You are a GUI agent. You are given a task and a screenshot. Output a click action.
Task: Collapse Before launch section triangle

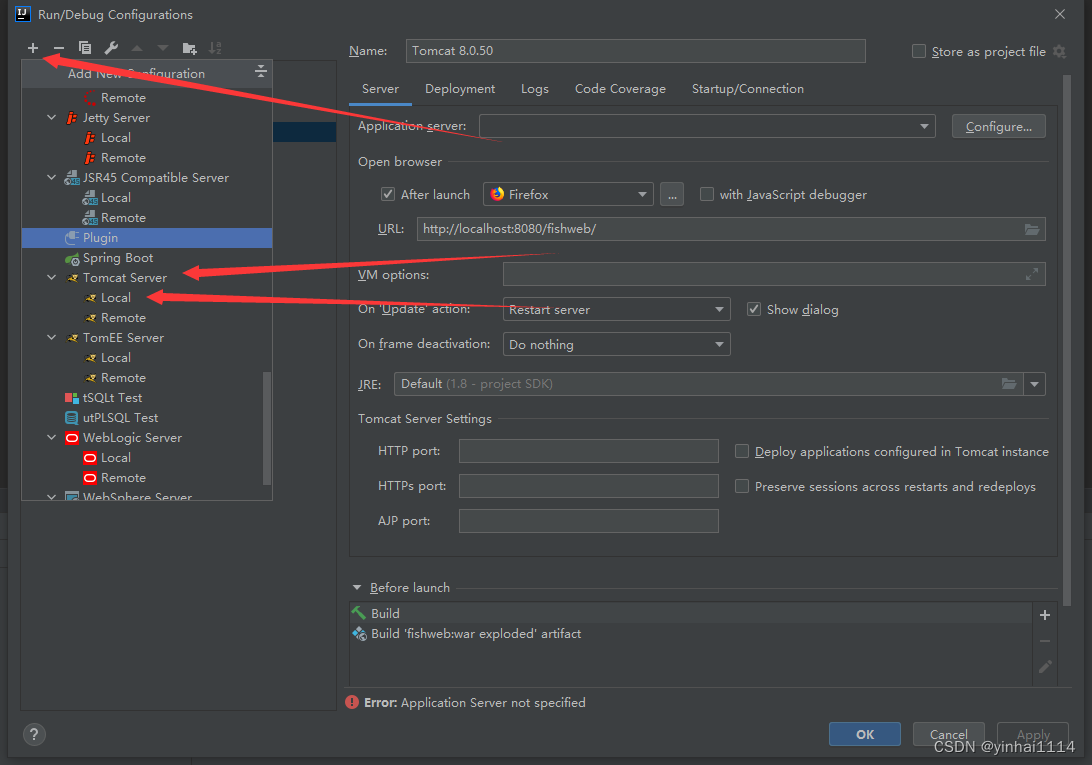pyautogui.click(x=357, y=587)
